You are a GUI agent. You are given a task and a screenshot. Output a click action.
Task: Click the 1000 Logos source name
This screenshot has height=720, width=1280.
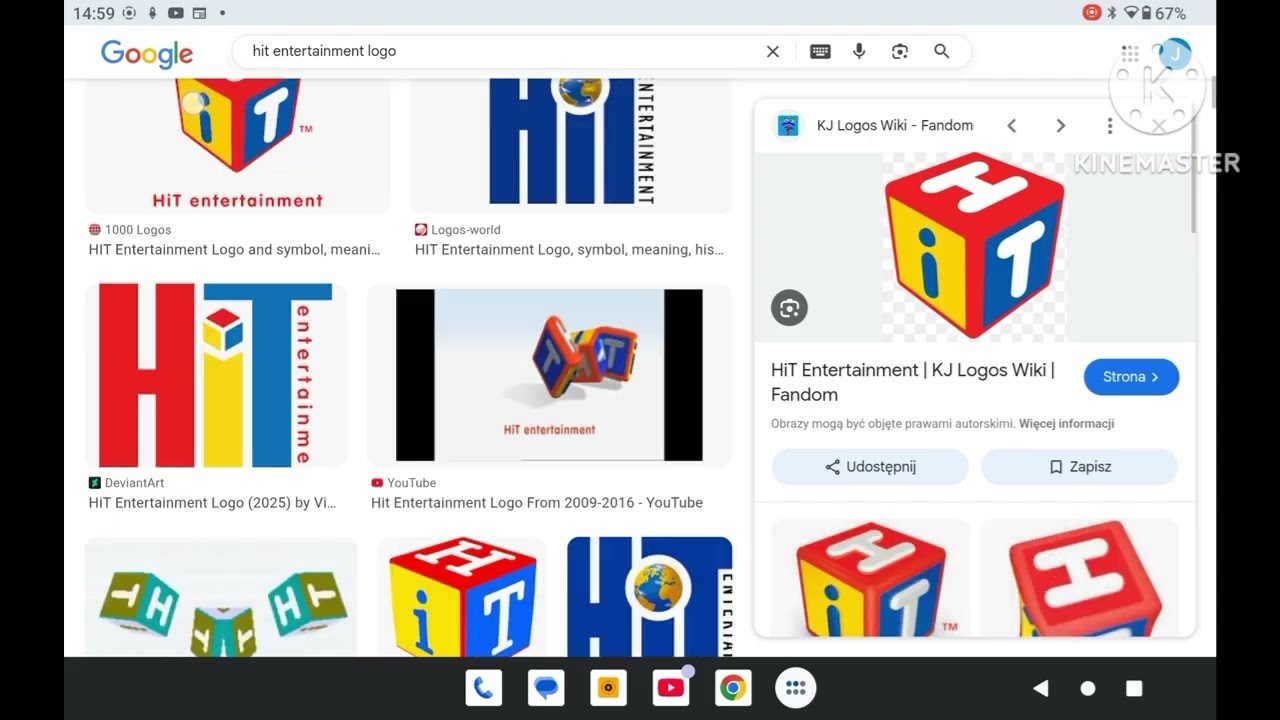pyautogui.click(x=138, y=230)
